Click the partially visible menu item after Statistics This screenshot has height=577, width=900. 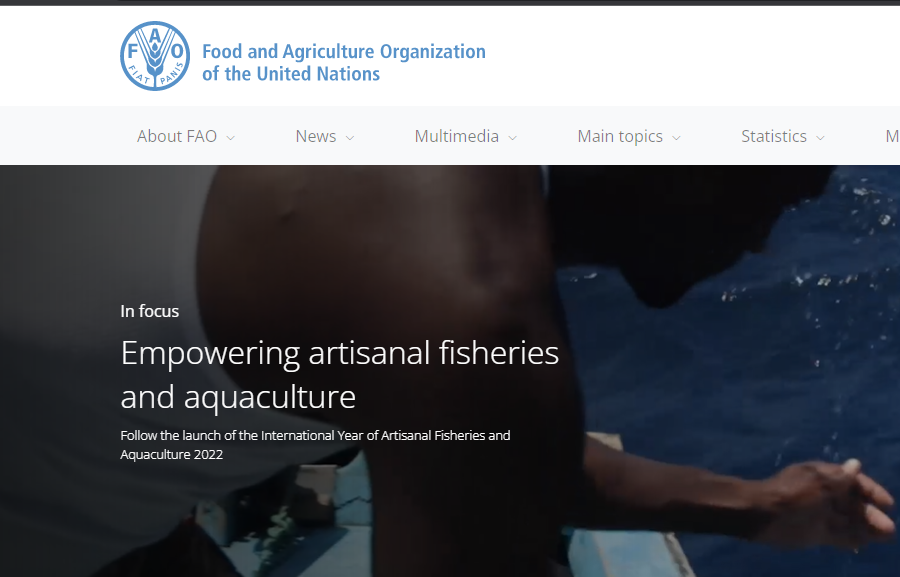893,136
